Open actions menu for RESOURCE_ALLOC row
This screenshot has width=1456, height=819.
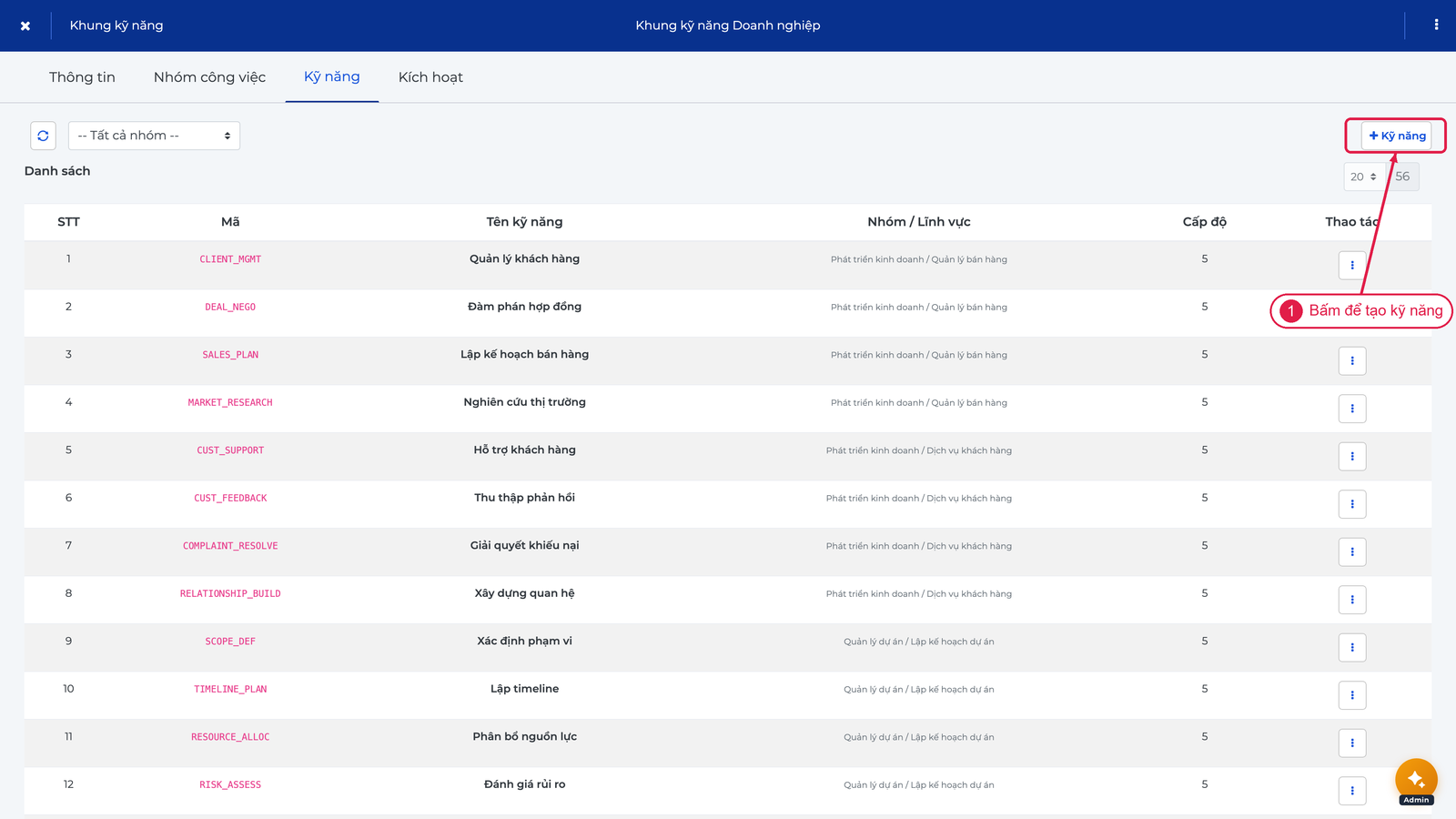pyautogui.click(x=1352, y=743)
